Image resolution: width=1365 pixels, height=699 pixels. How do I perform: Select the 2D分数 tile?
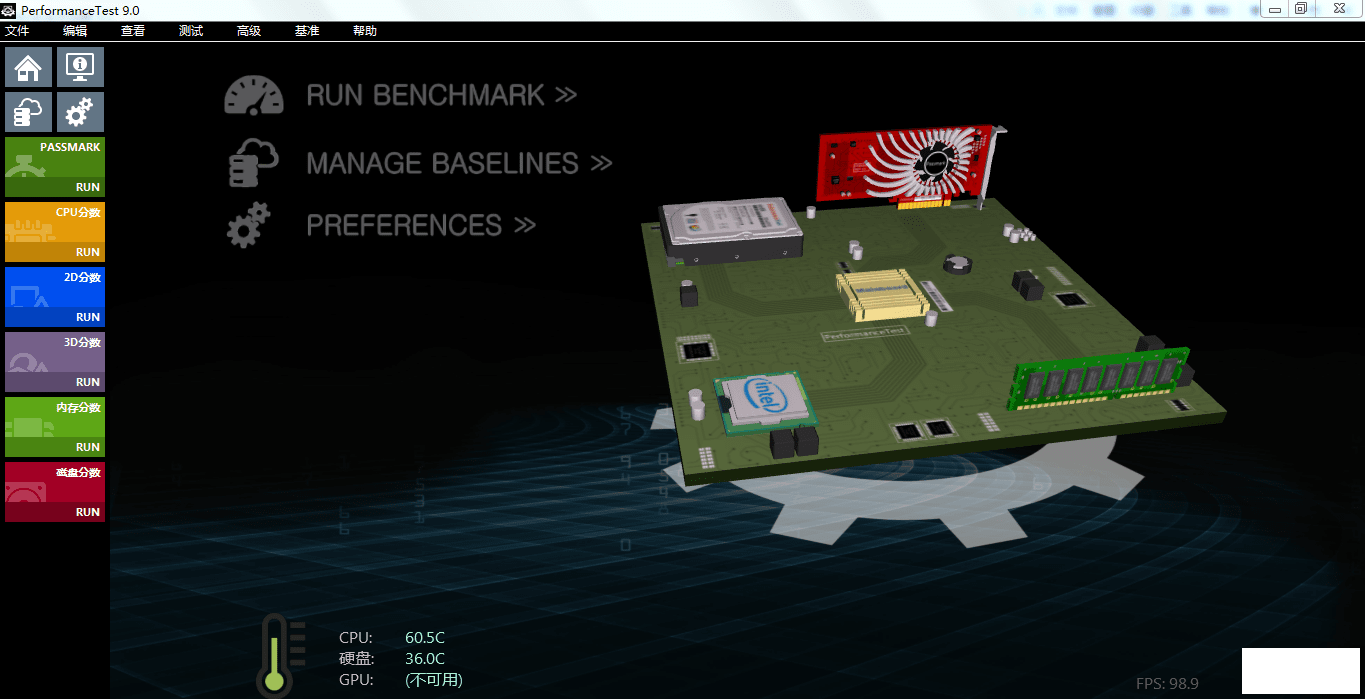pyautogui.click(x=55, y=297)
